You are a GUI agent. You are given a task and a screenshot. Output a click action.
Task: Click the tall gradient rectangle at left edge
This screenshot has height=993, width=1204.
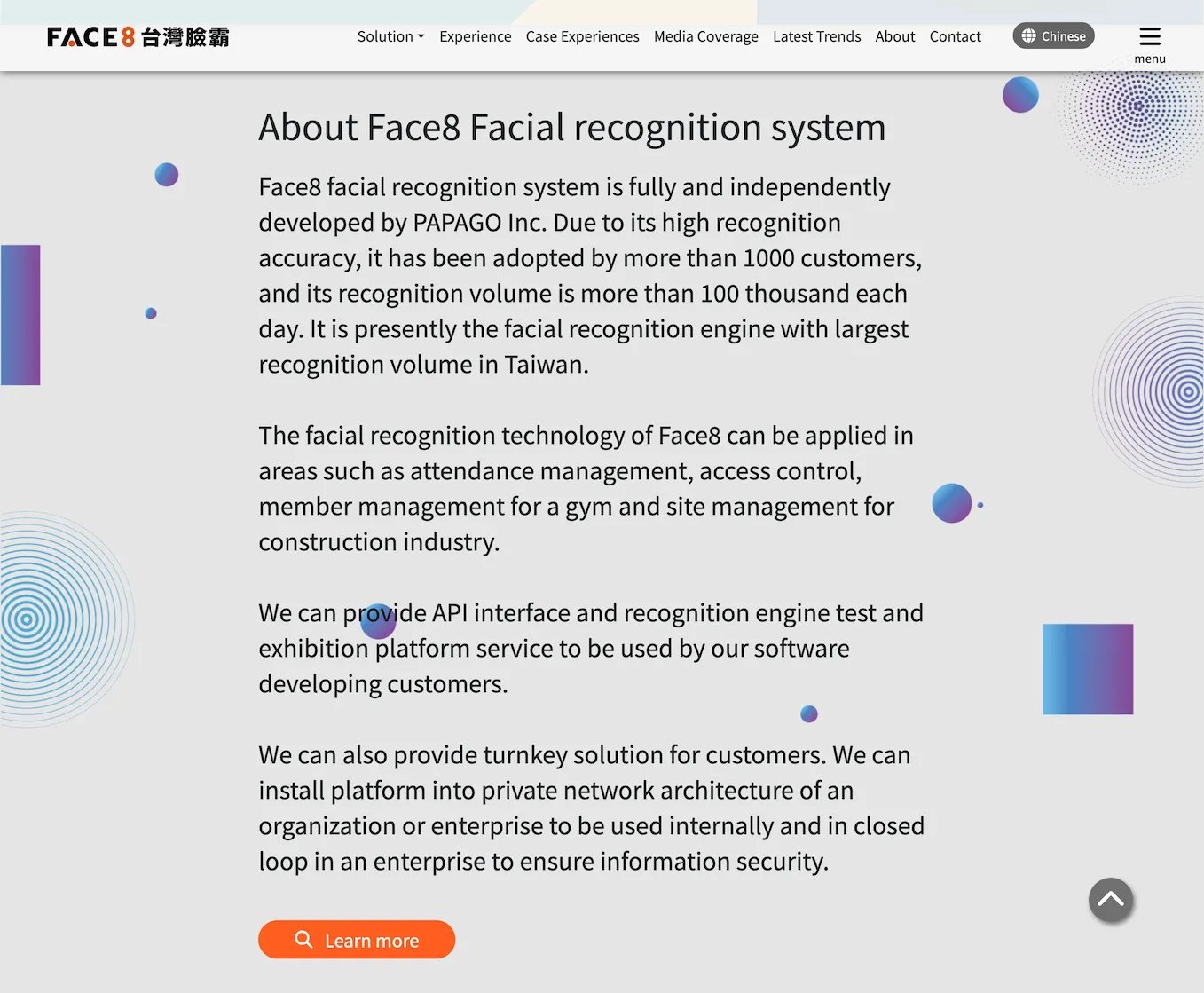20,315
